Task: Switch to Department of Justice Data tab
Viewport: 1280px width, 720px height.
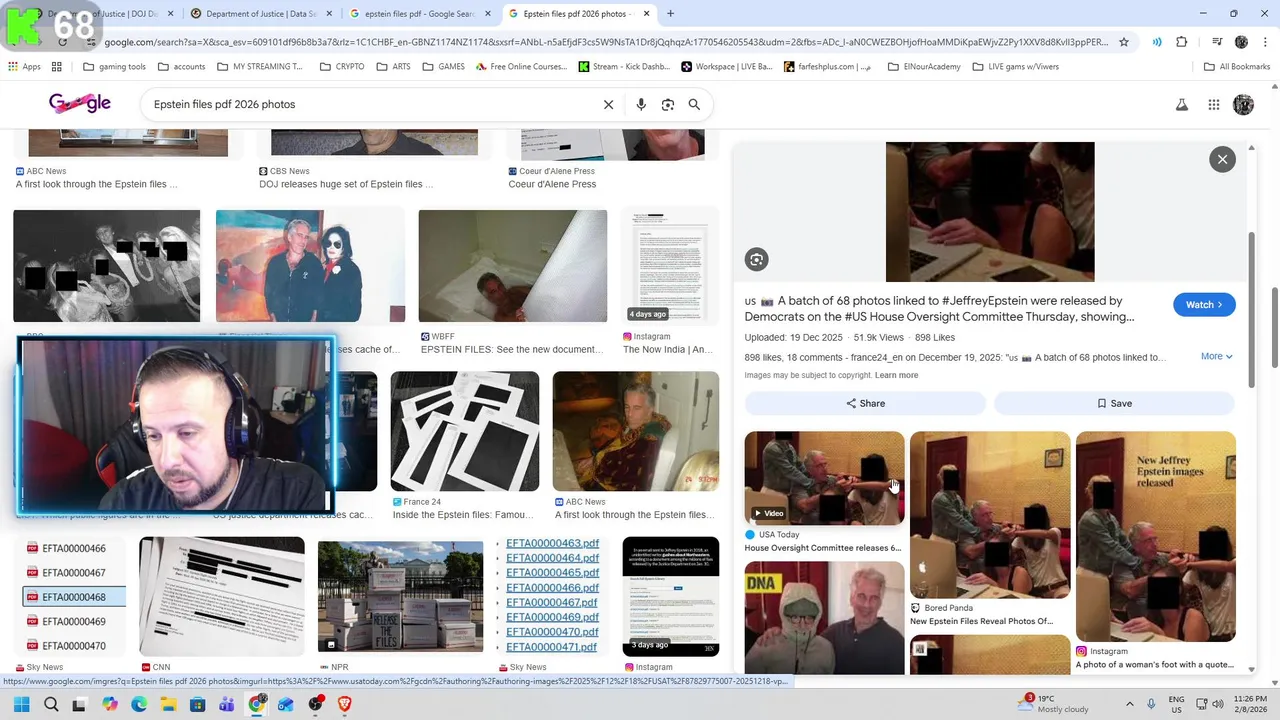Action: [260, 14]
